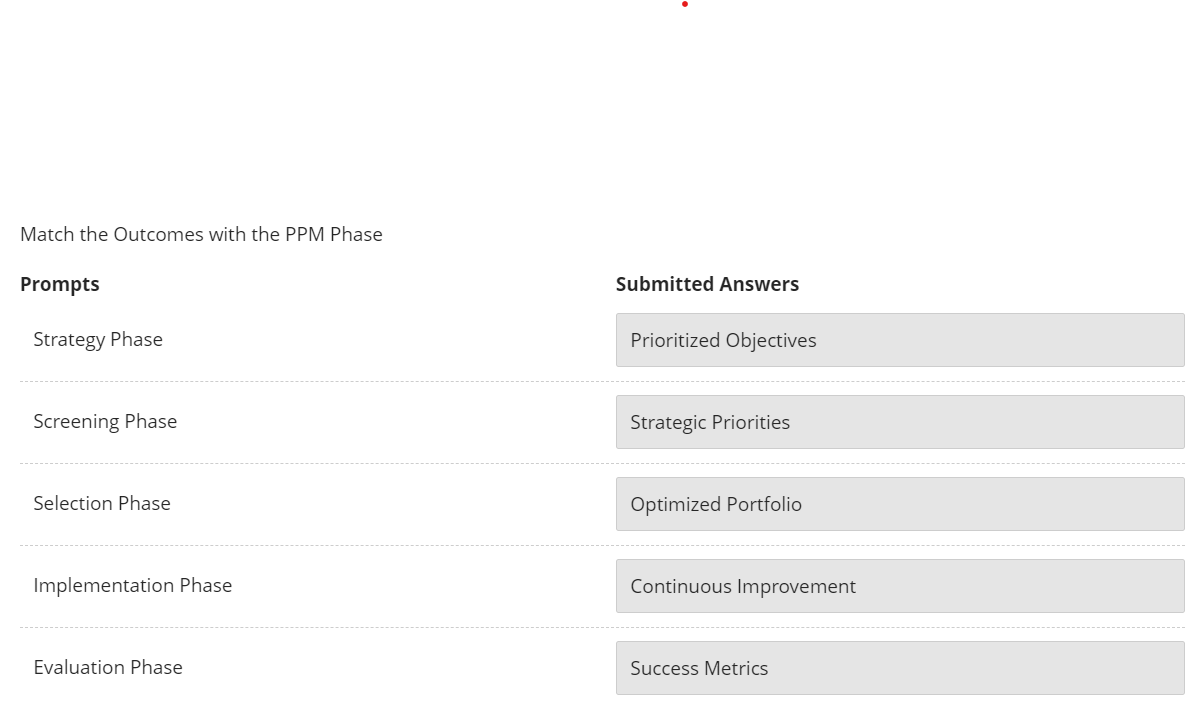Click the Submitted Answers column header
The height and width of the screenshot is (724, 1194).
point(707,284)
